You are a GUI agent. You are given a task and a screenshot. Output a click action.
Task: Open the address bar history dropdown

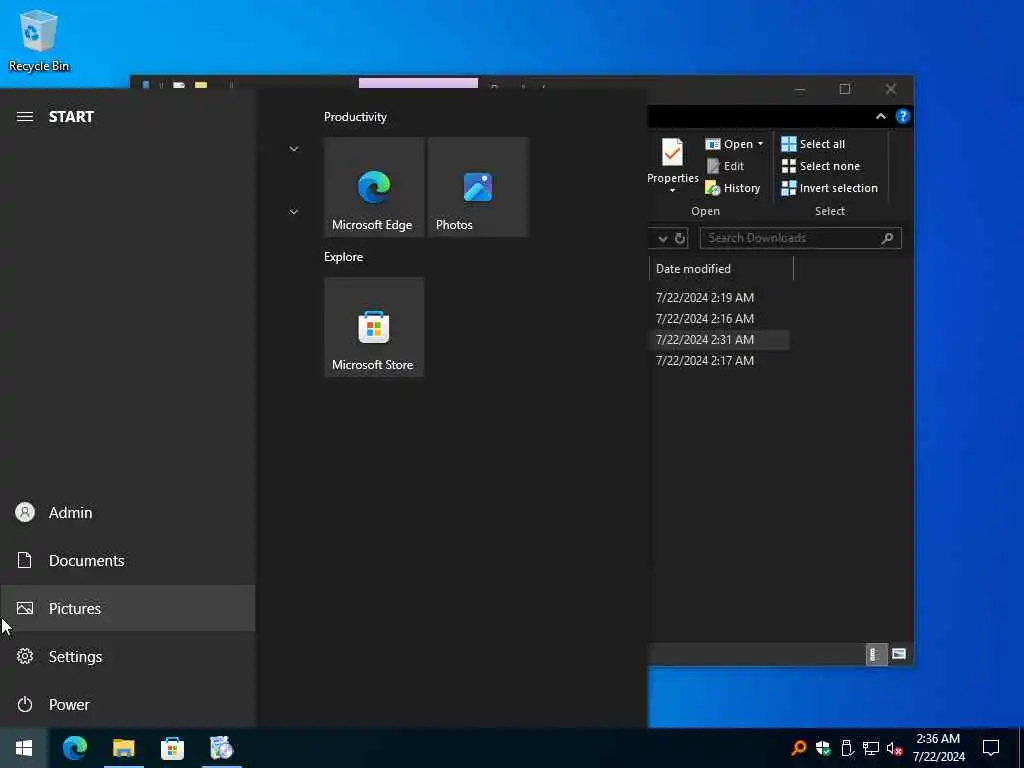click(x=663, y=238)
